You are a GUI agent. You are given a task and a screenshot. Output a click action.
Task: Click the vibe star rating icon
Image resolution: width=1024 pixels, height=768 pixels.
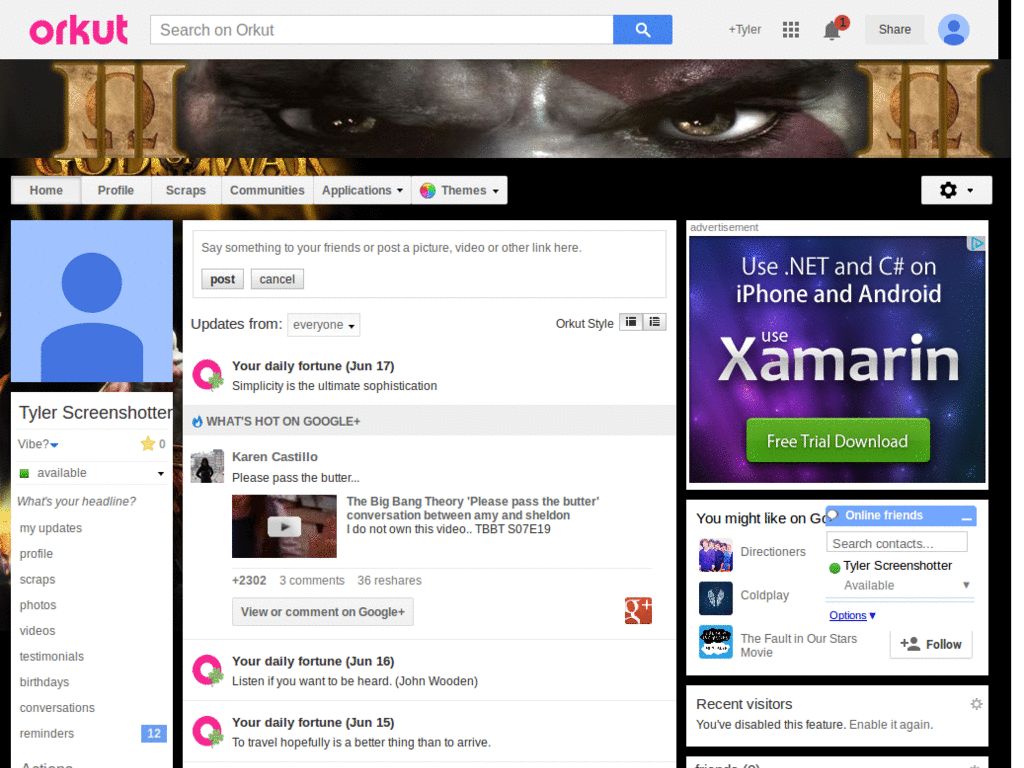pyautogui.click(x=148, y=444)
